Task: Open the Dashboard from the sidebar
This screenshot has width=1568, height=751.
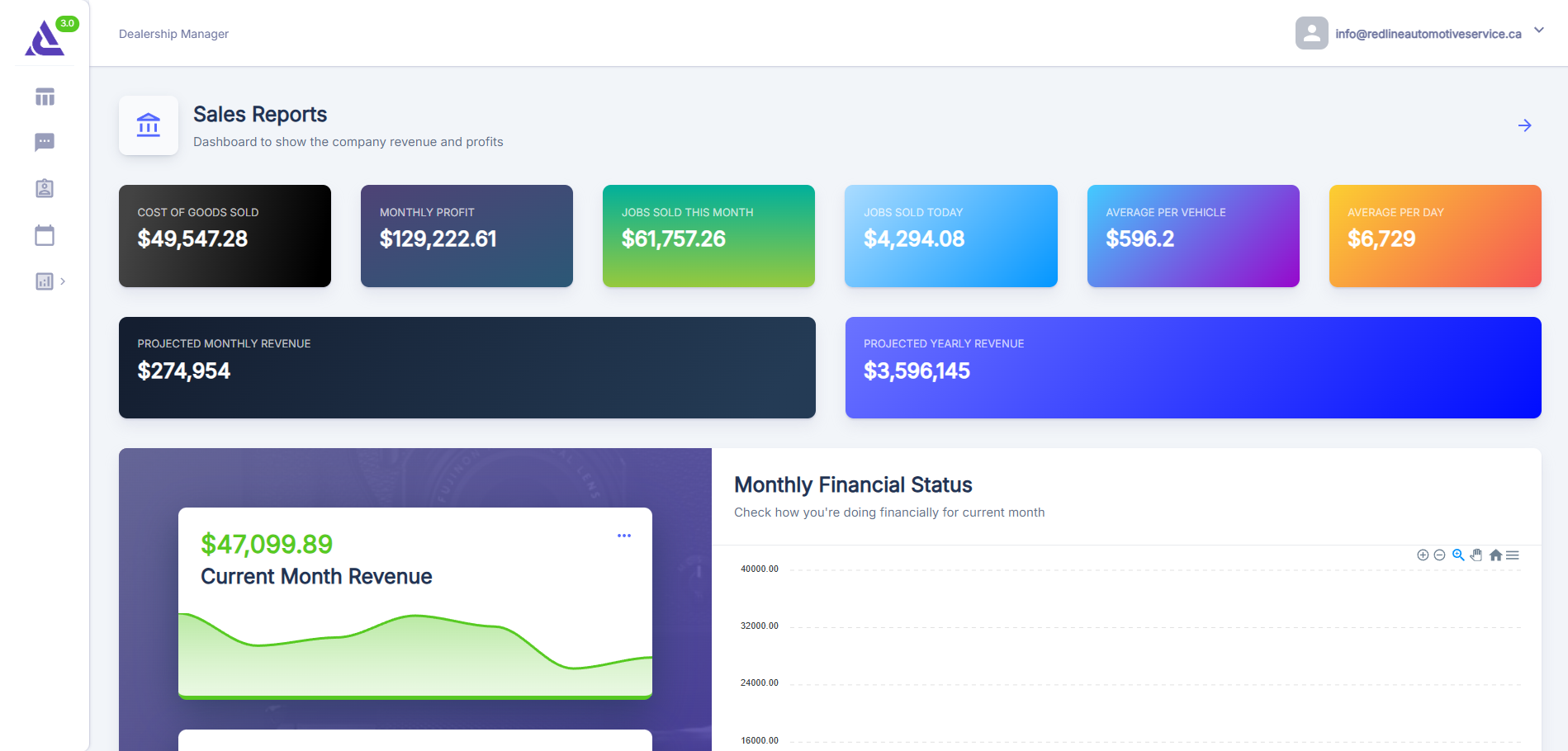Action: tap(44, 97)
